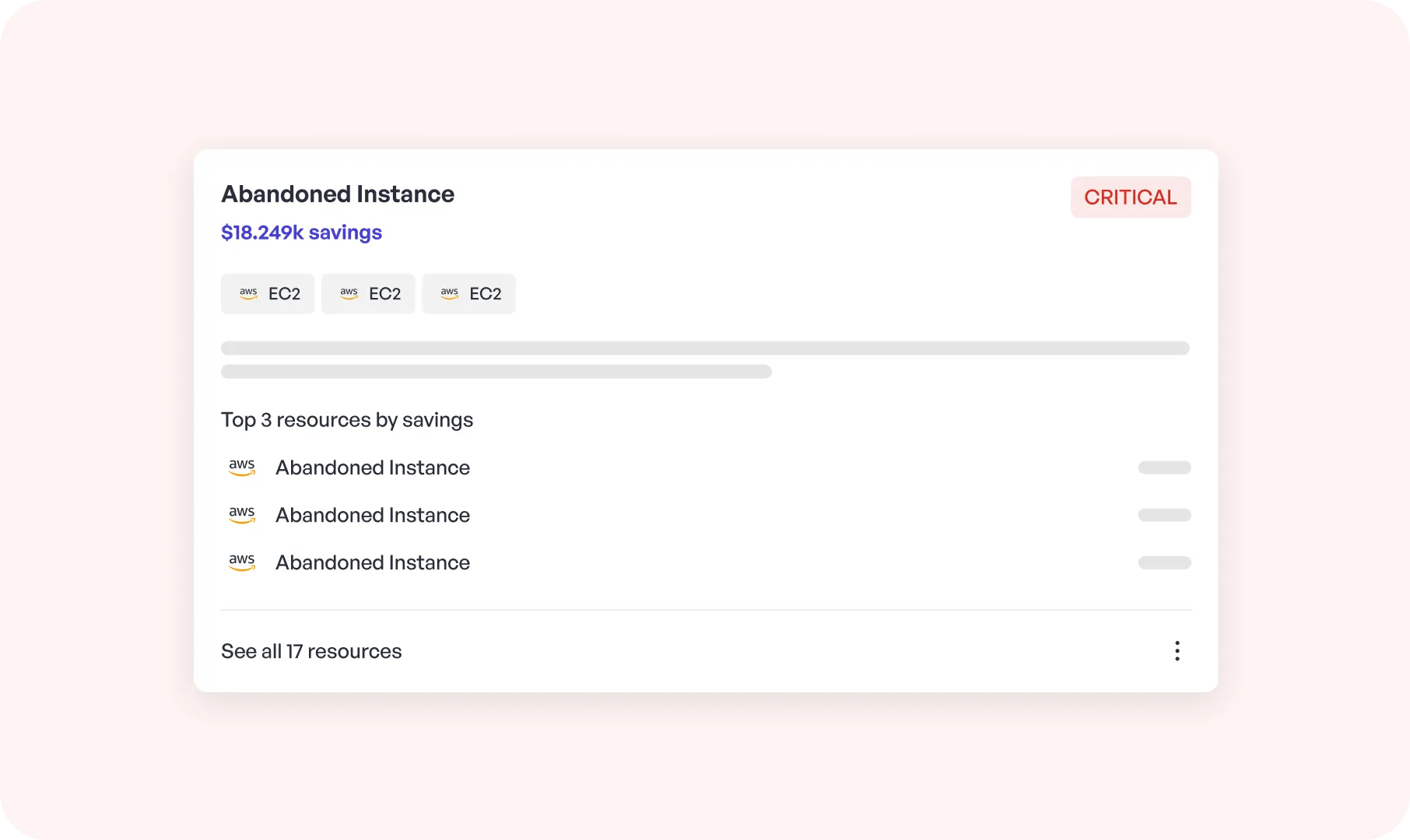Click the AWS logo on the third EC2 chip

click(x=449, y=293)
